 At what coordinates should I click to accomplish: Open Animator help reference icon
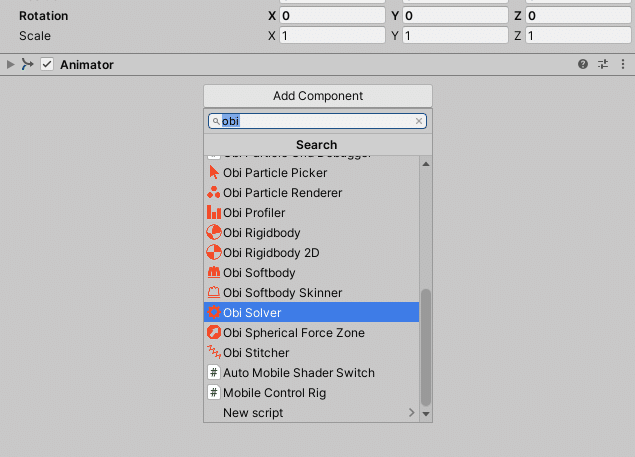click(583, 65)
